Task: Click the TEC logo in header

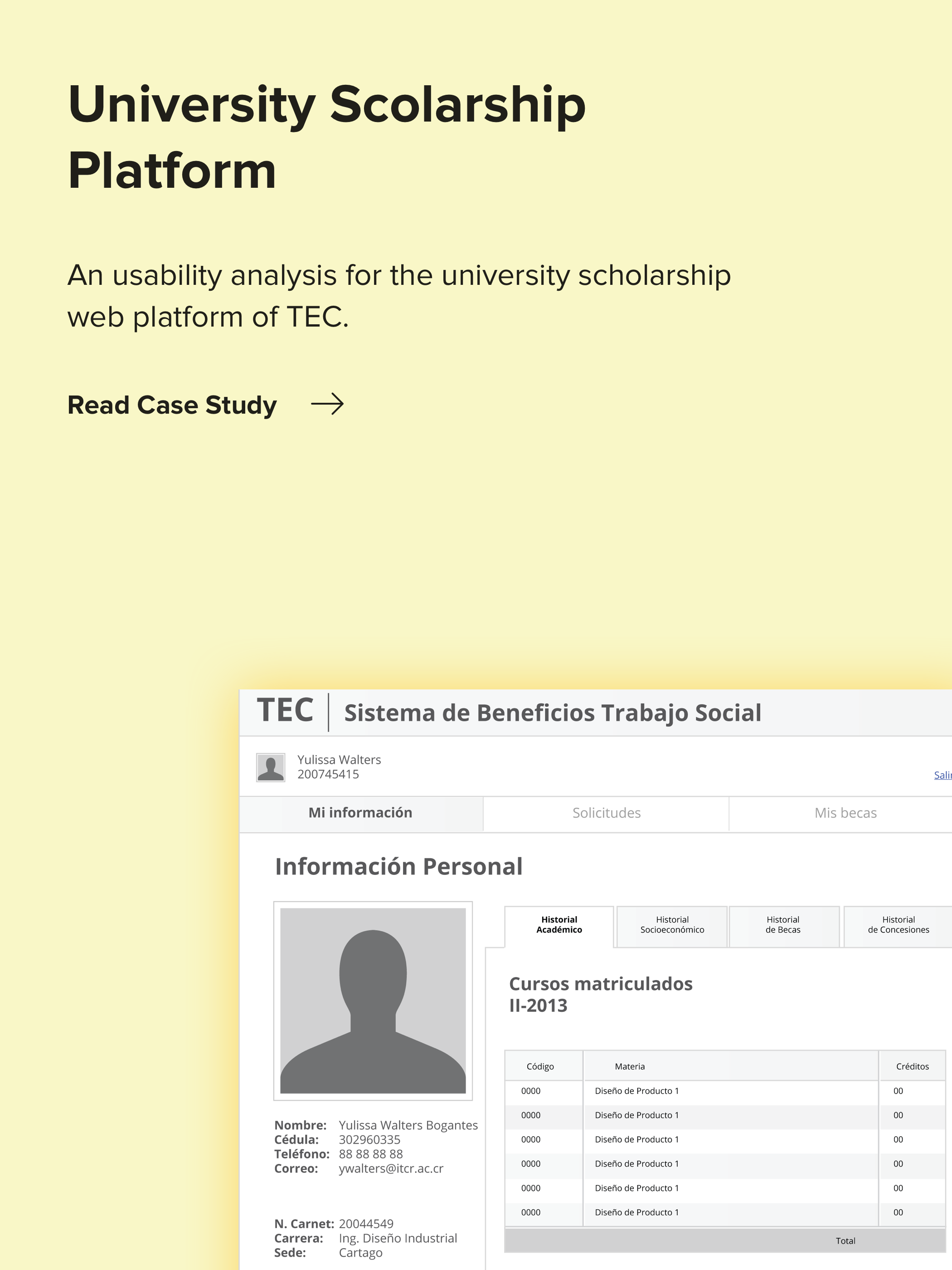Action: [x=285, y=710]
